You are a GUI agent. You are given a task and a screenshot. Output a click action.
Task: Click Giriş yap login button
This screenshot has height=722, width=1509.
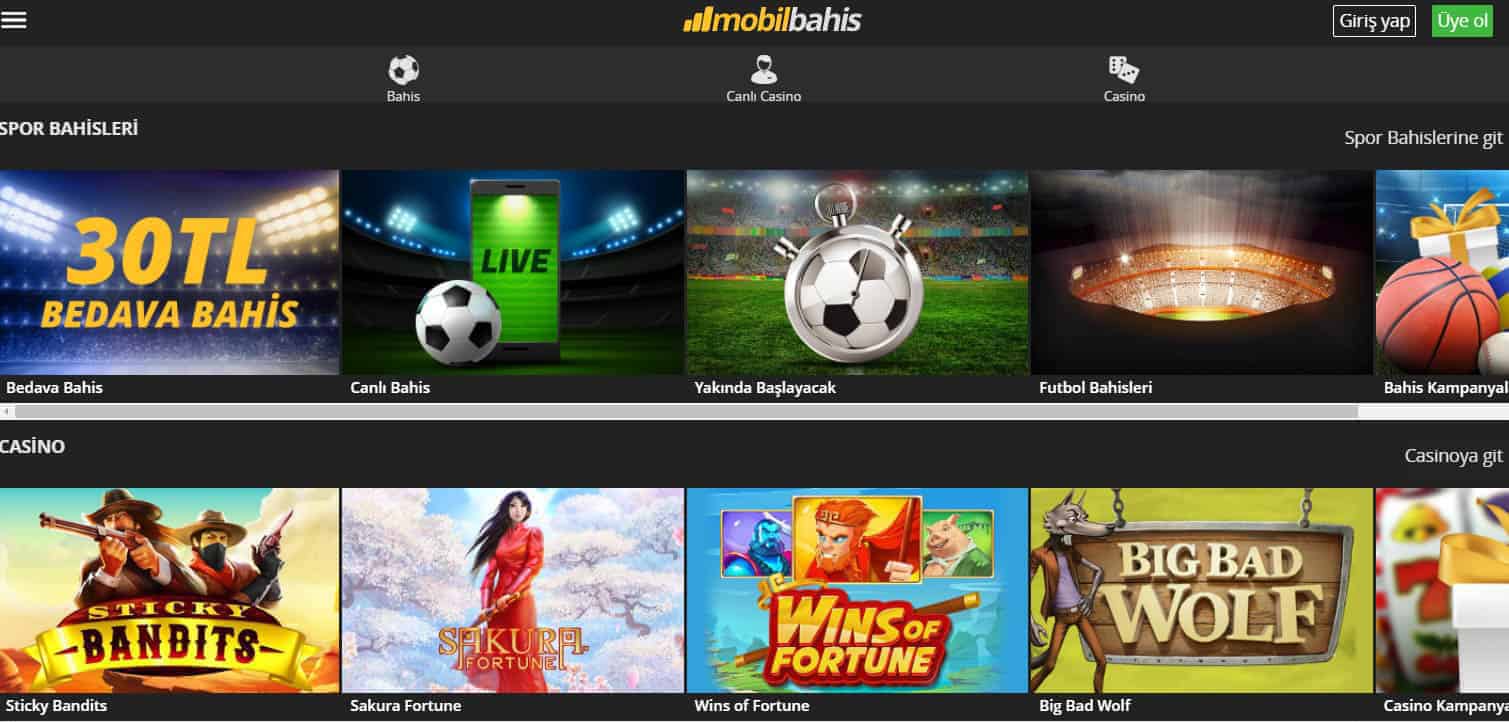pyautogui.click(x=1374, y=21)
